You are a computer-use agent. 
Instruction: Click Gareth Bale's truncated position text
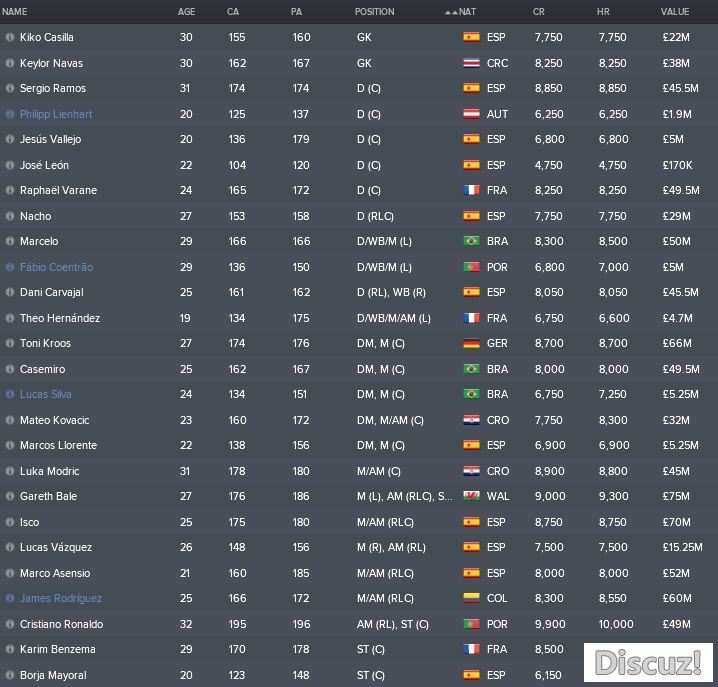(405, 496)
